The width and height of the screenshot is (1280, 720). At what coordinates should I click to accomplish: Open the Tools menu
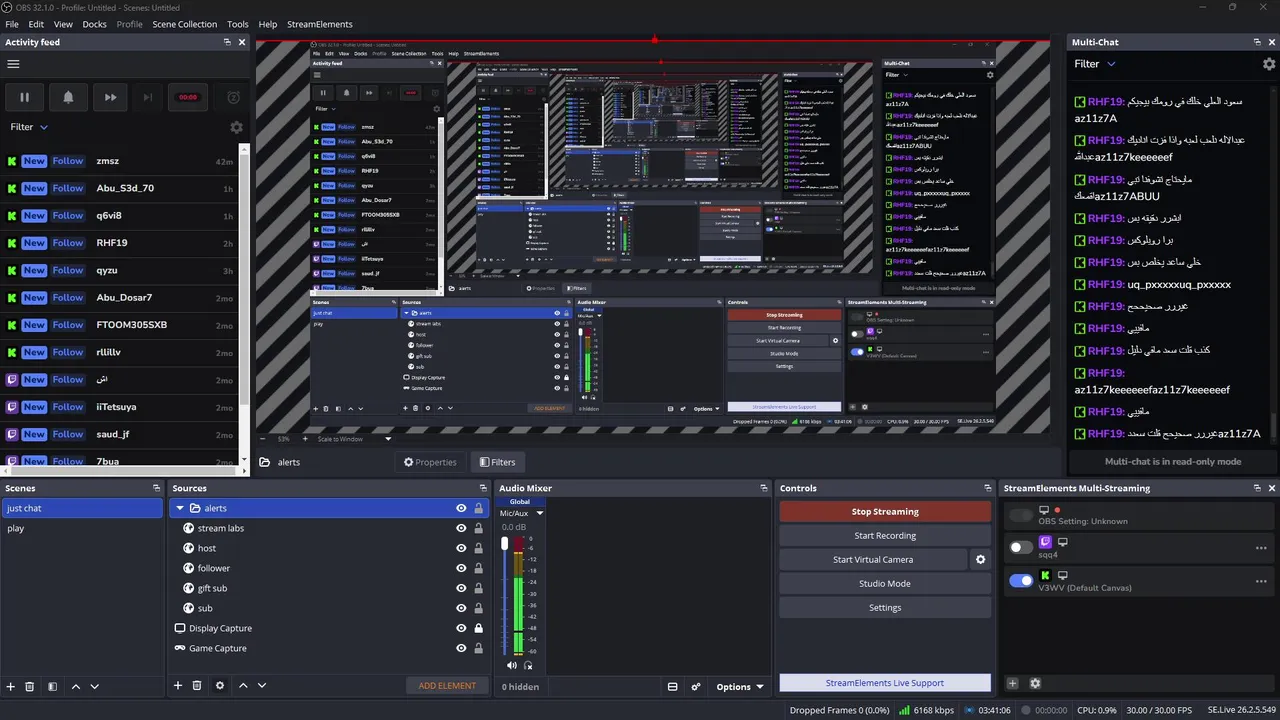click(x=238, y=24)
